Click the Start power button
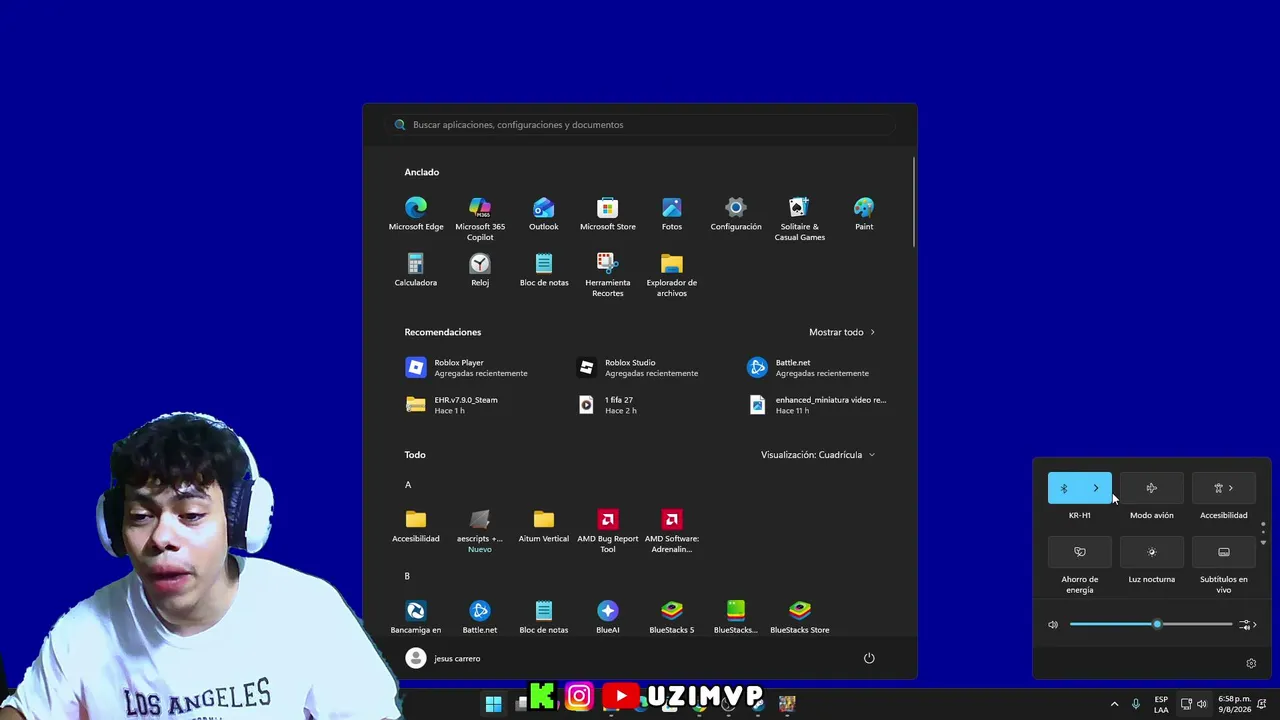Image resolution: width=1280 pixels, height=720 pixels. pos(869,658)
